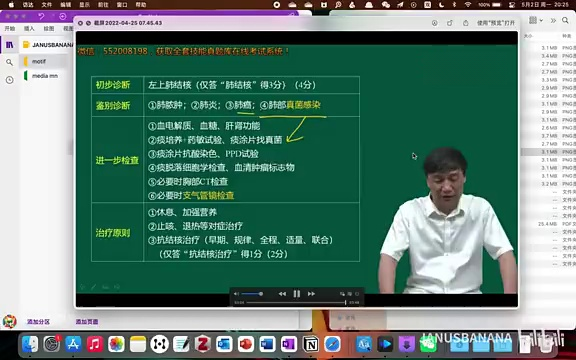The image size is (576, 360).
Task: Click Bluetooth icon in the menu bar
Action: (x=454, y=5)
